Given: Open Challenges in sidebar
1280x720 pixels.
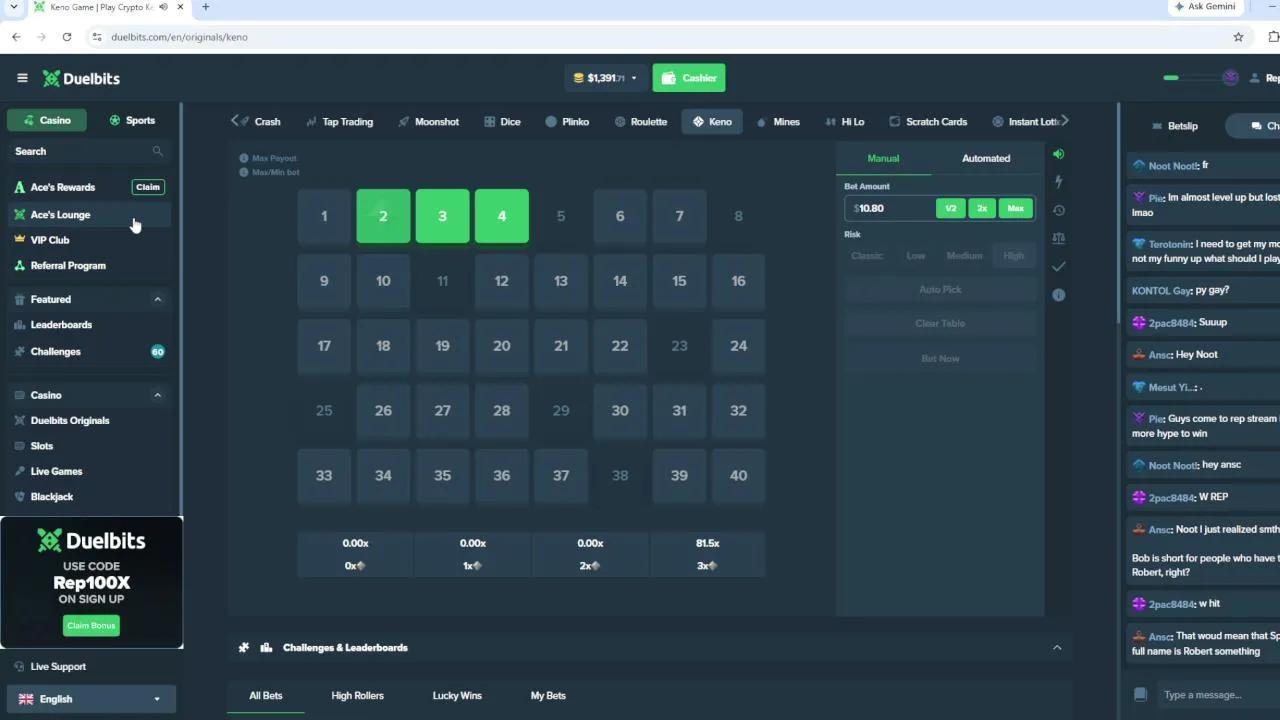Looking at the screenshot, I should 56,352.
